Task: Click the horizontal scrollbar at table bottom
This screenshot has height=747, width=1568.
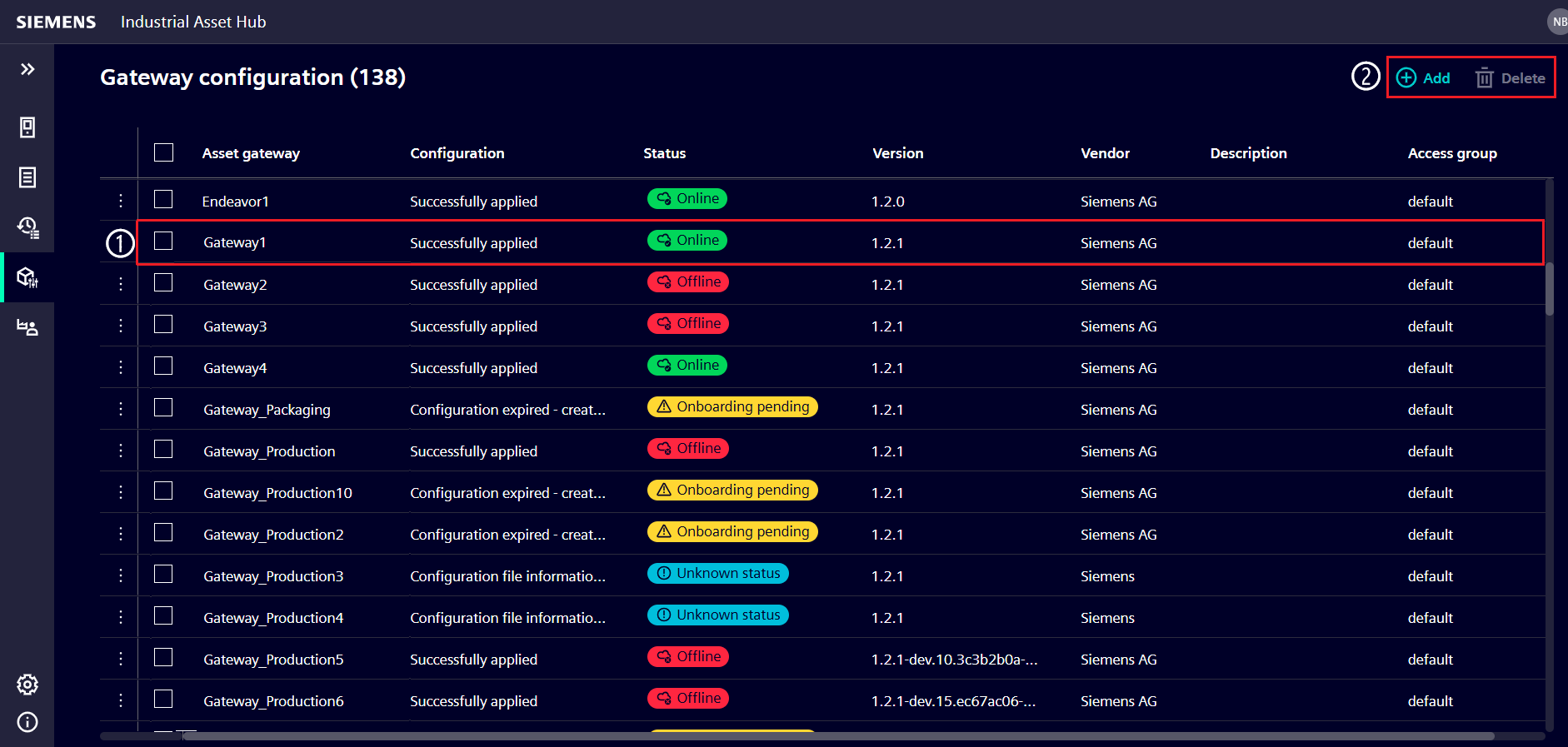Action: pos(833,736)
